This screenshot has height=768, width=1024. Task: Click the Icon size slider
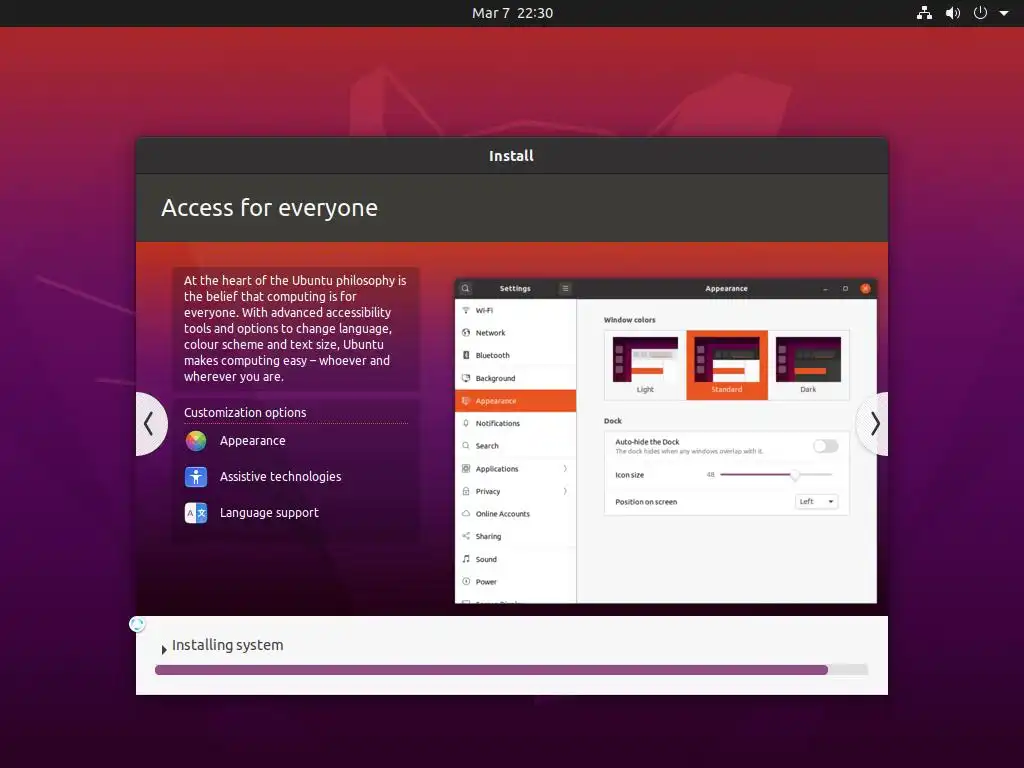click(776, 475)
